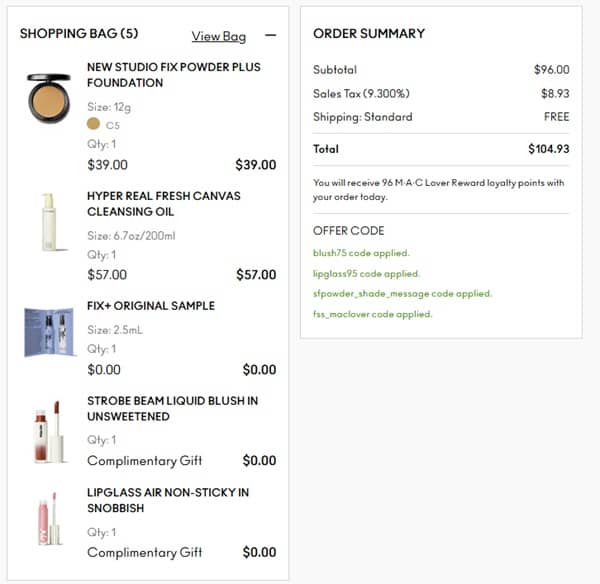Open the Fix+ Original Sample product title

tap(151, 306)
